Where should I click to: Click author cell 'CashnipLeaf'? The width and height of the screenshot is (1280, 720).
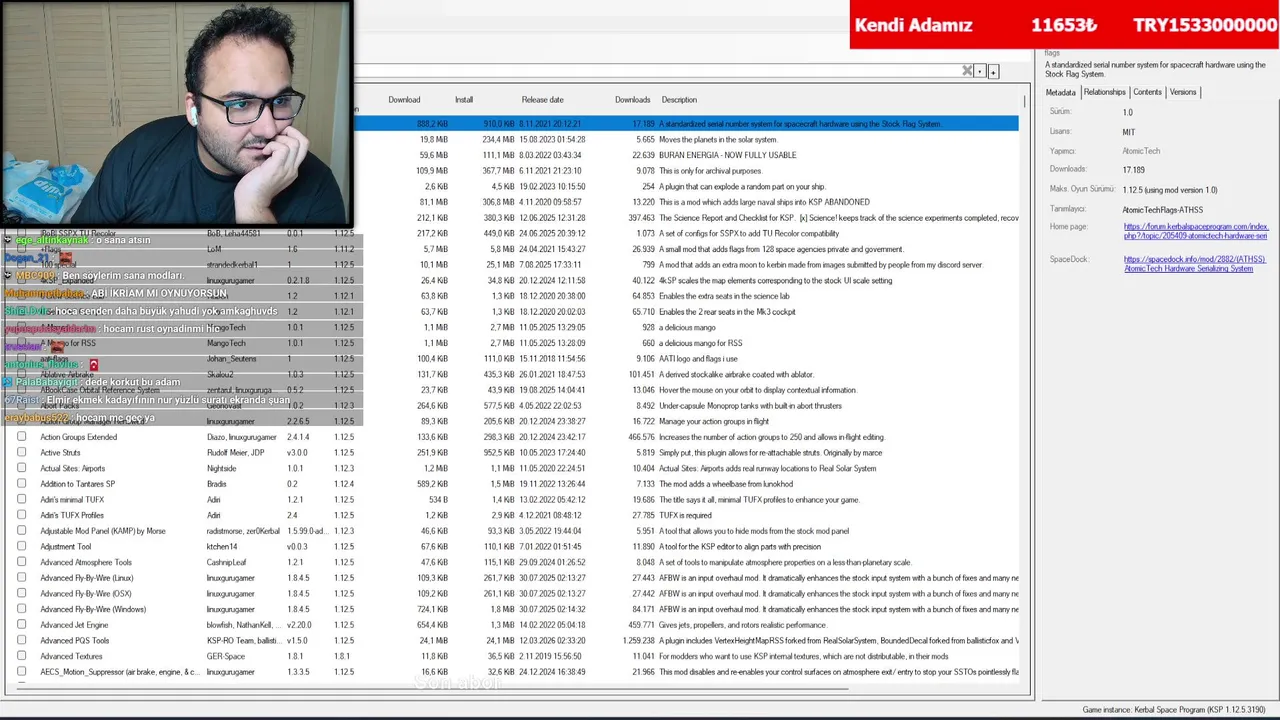tap(226, 562)
